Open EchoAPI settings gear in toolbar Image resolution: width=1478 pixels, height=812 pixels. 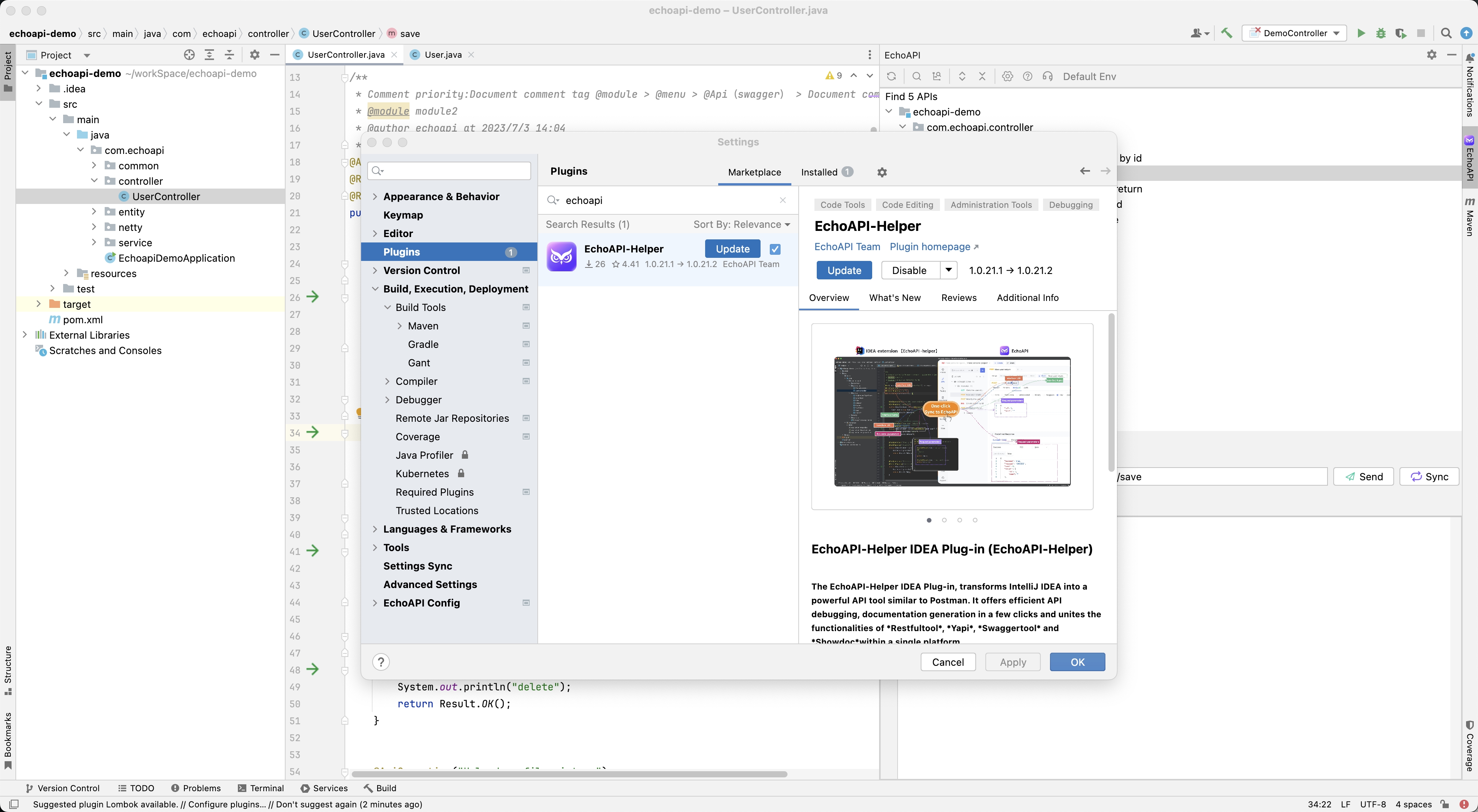coord(1007,76)
